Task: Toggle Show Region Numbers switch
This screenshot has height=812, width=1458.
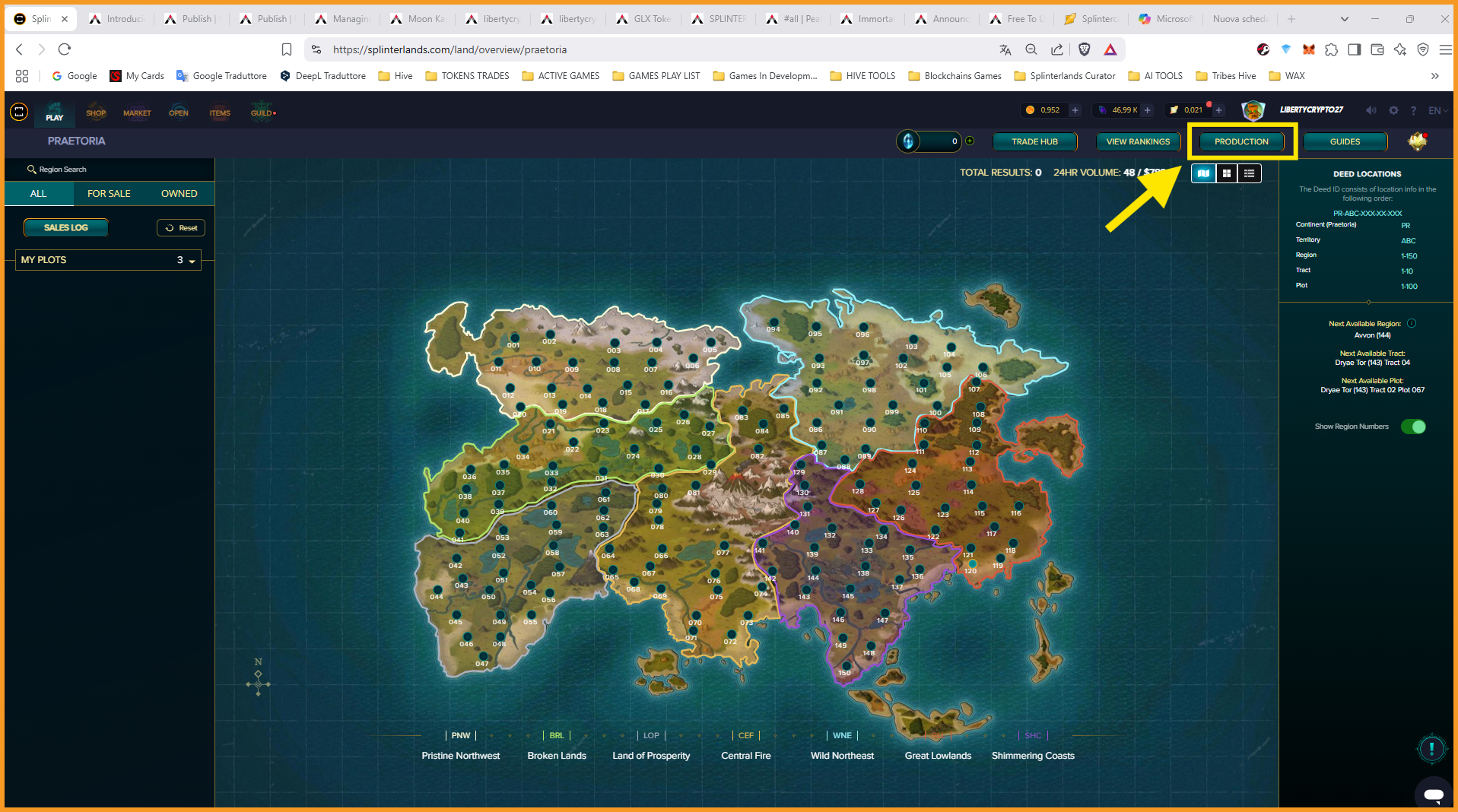Action: tap(1413, 427)
